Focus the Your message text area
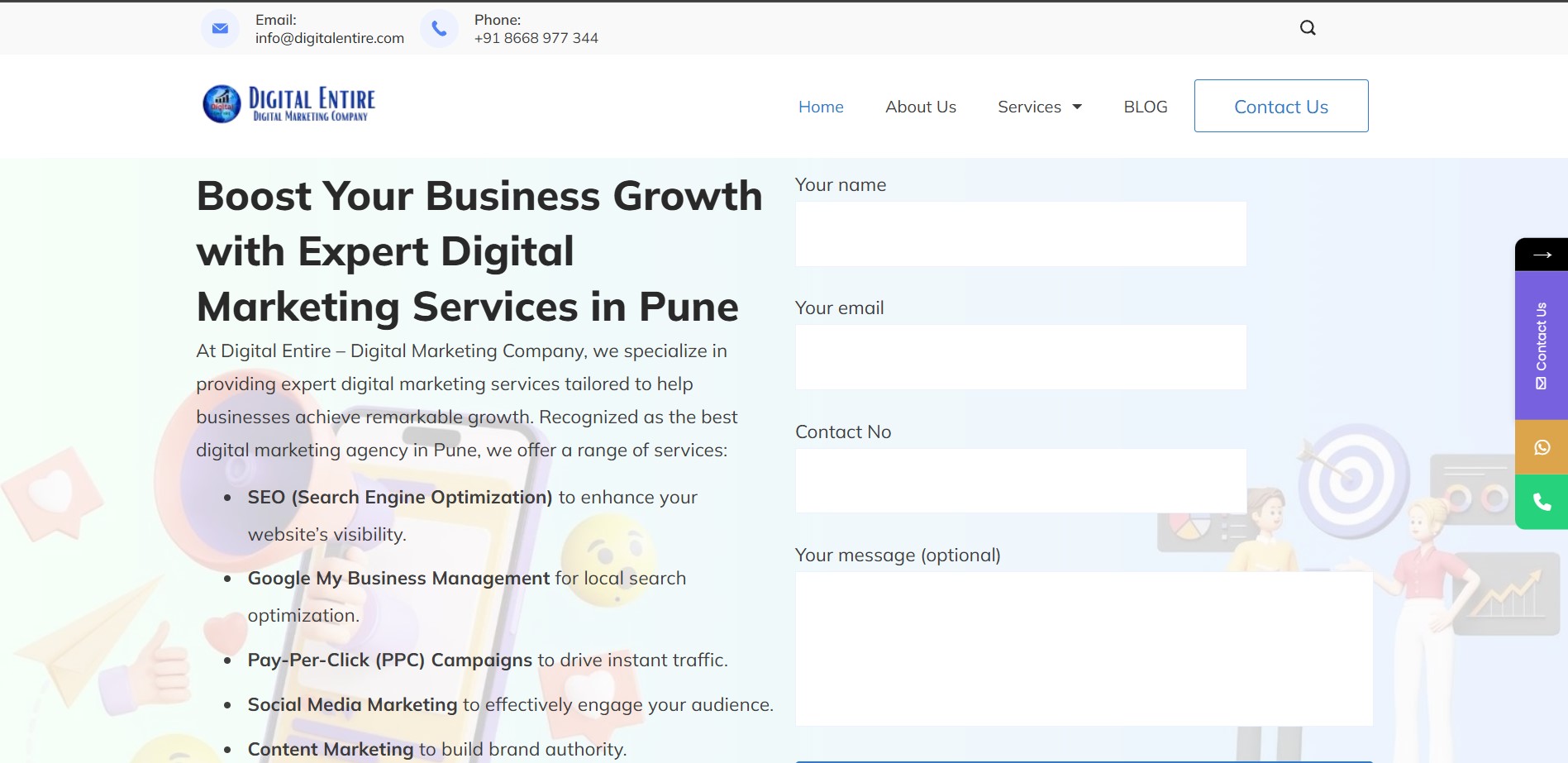This screenshot has width=1568, height=763. (x=1084, y=649)
